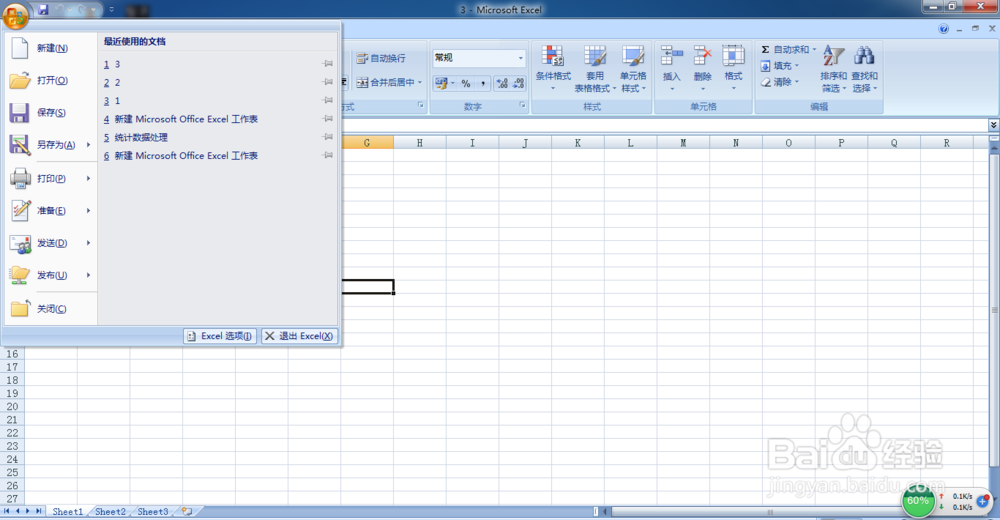Open Clear (清除) menu

coord(780,82)
